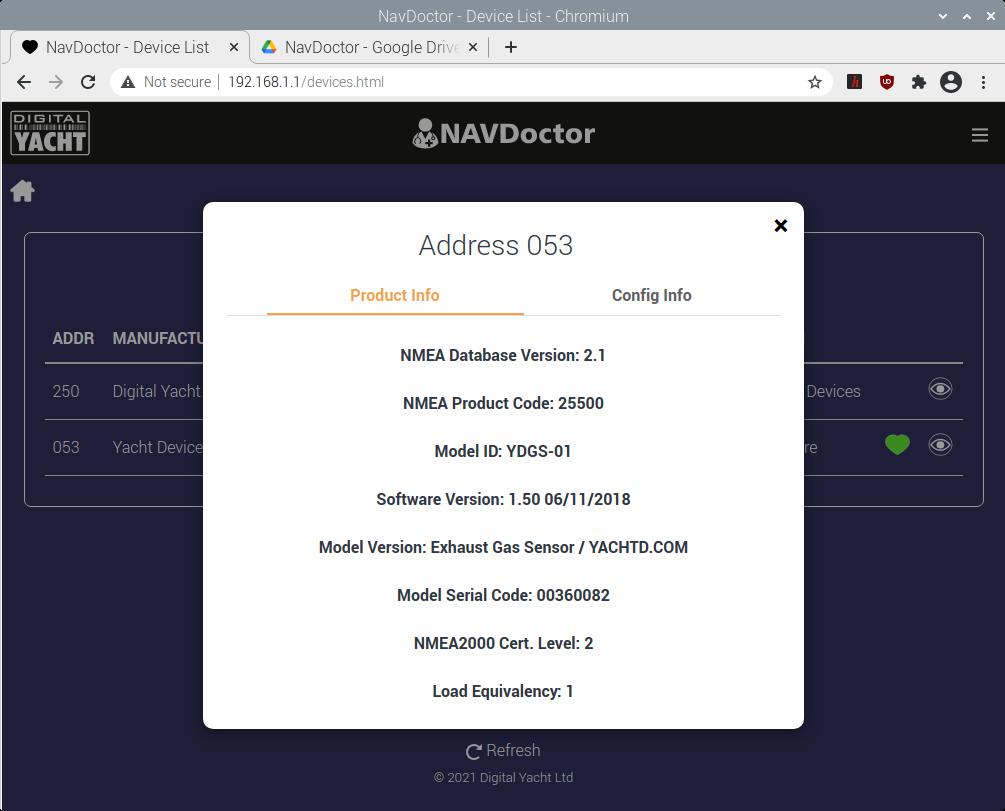Go forward in browser history
This screenshot has width=1005, height=811.
tap(56, 82)
